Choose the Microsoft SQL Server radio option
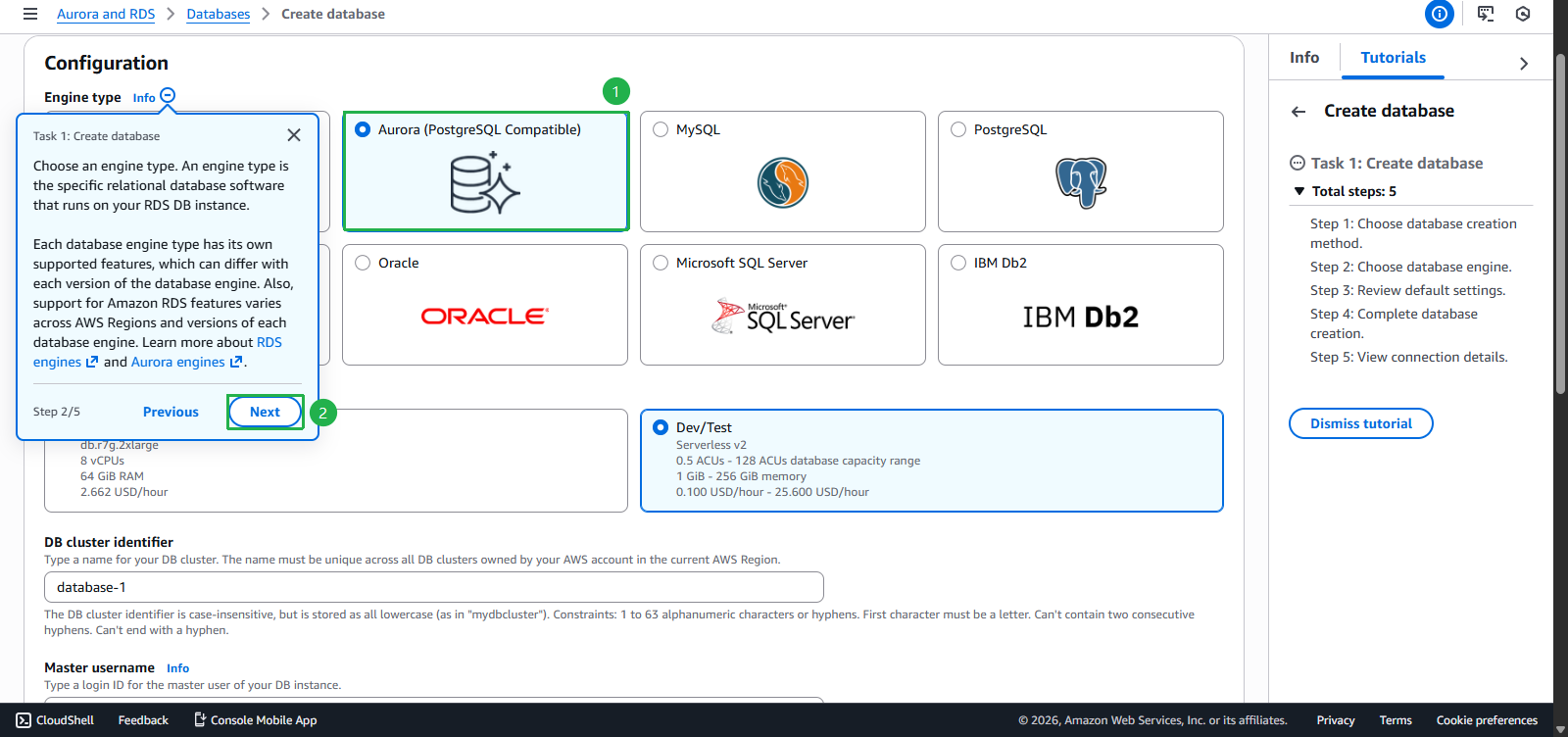The height and width of the screenshot is (737, 1568). (661, 263)
